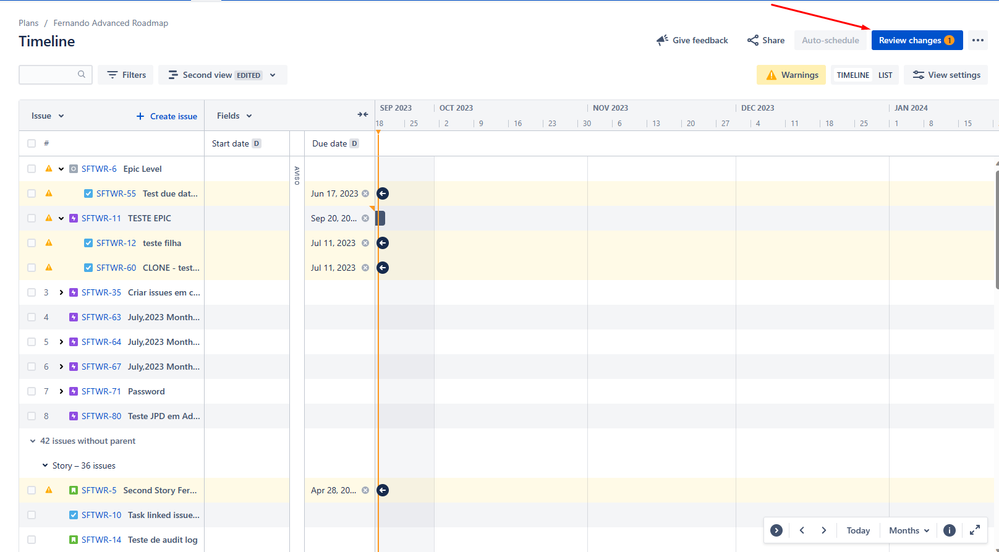The image size is (999, 552).
Task: Go to previous timeline period arrow
Action: coord(802,530)
